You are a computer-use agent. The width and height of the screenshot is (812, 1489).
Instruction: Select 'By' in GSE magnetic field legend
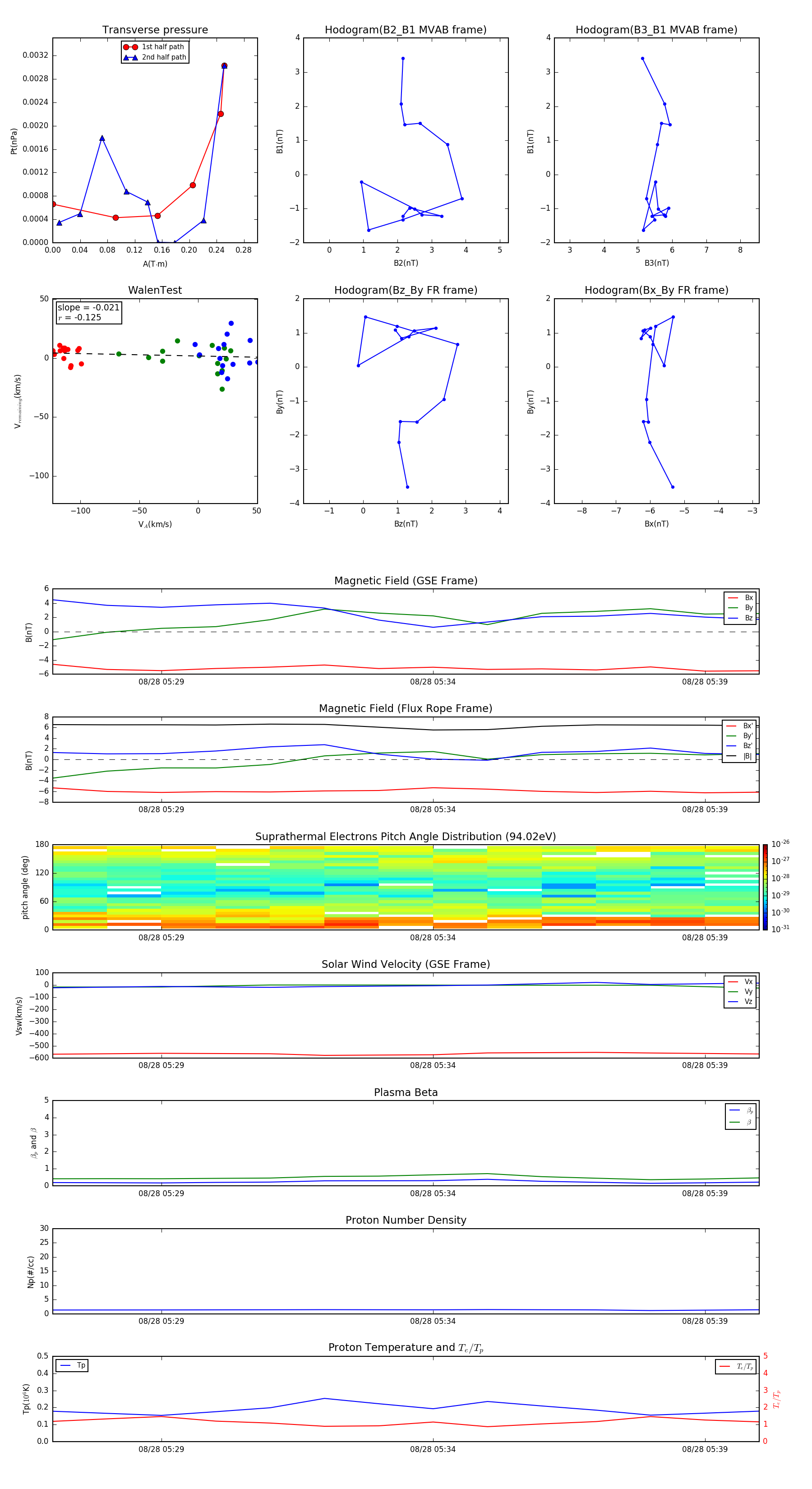[740, 607]
